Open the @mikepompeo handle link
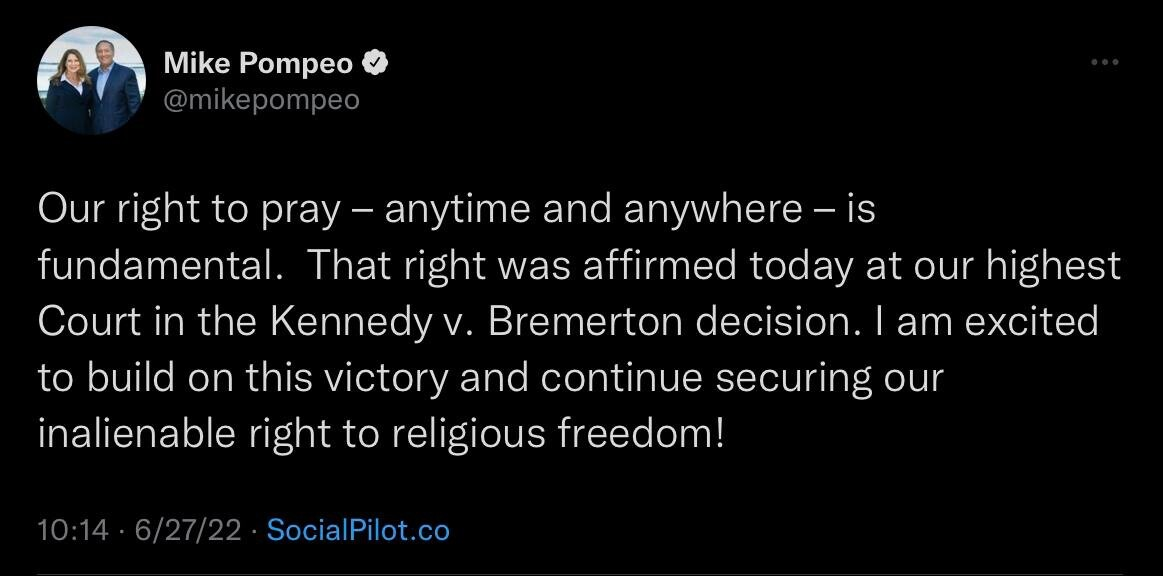 [x=261, y=100]
